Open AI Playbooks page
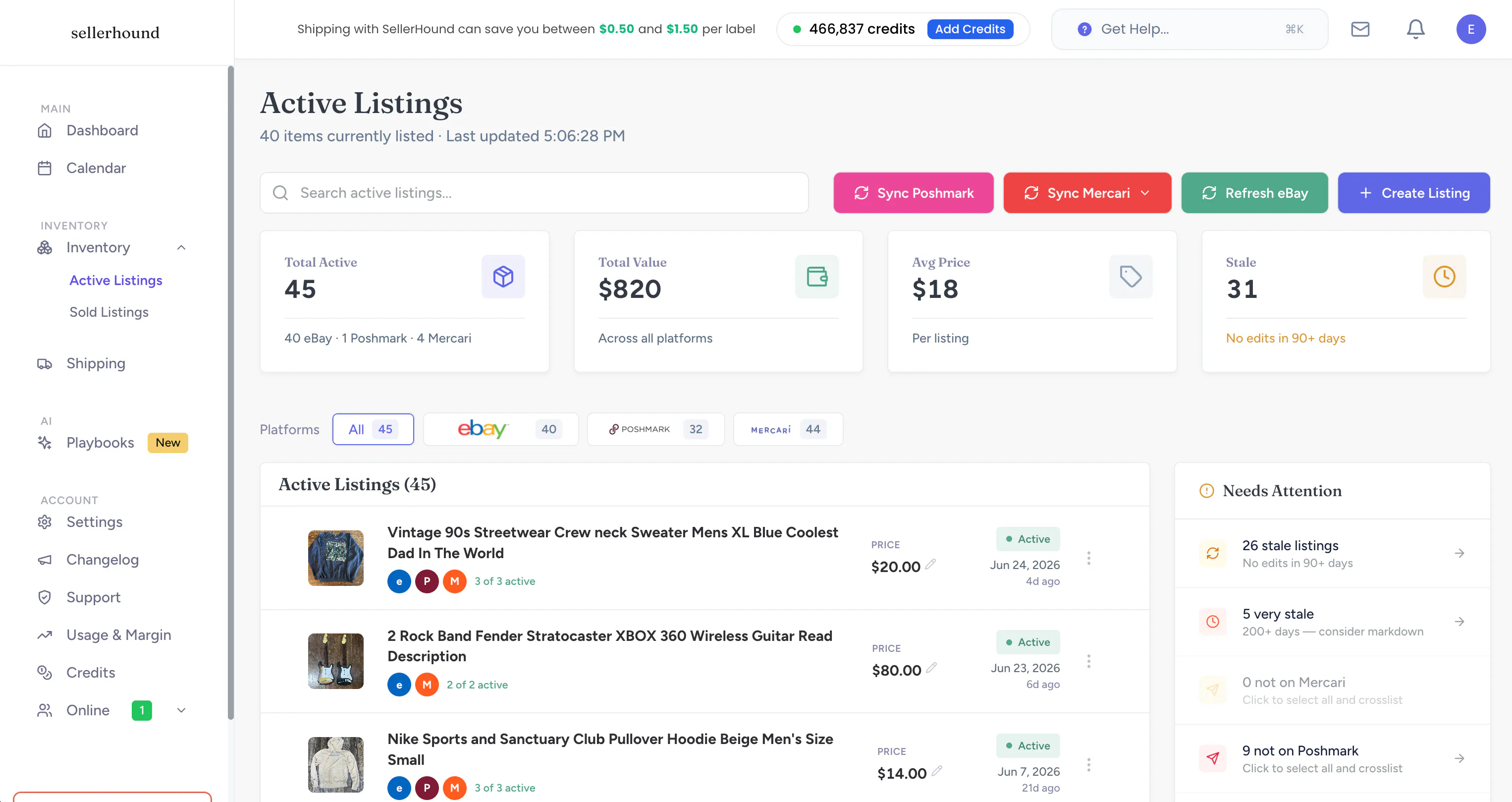Image resolution: width=1512 pixels, height=802 pixels. (101, 443)
